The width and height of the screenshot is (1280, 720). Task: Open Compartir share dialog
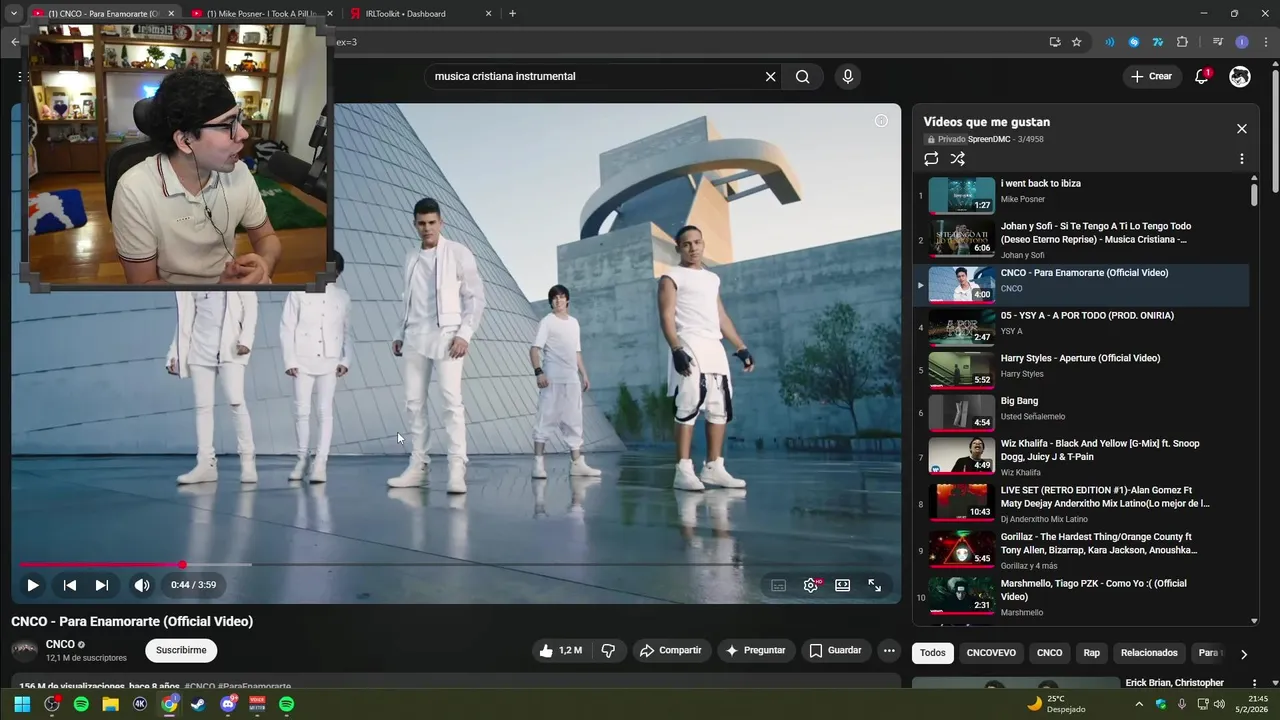670,650
